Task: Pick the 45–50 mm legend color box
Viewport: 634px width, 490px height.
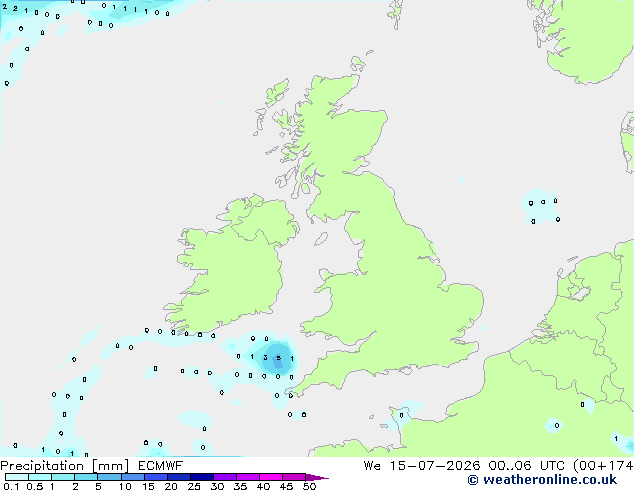Action: [294, 477]
